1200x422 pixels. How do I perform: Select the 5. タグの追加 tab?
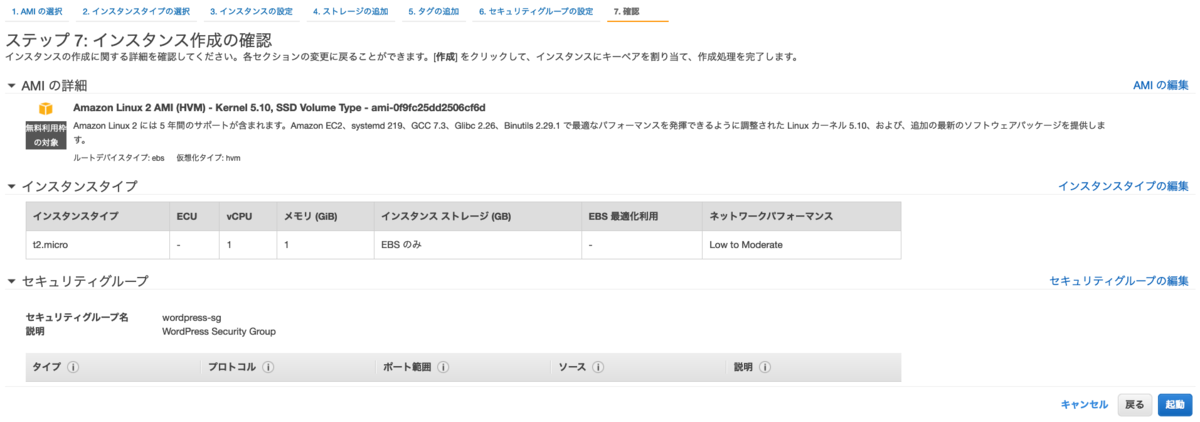tap(435, 11)
